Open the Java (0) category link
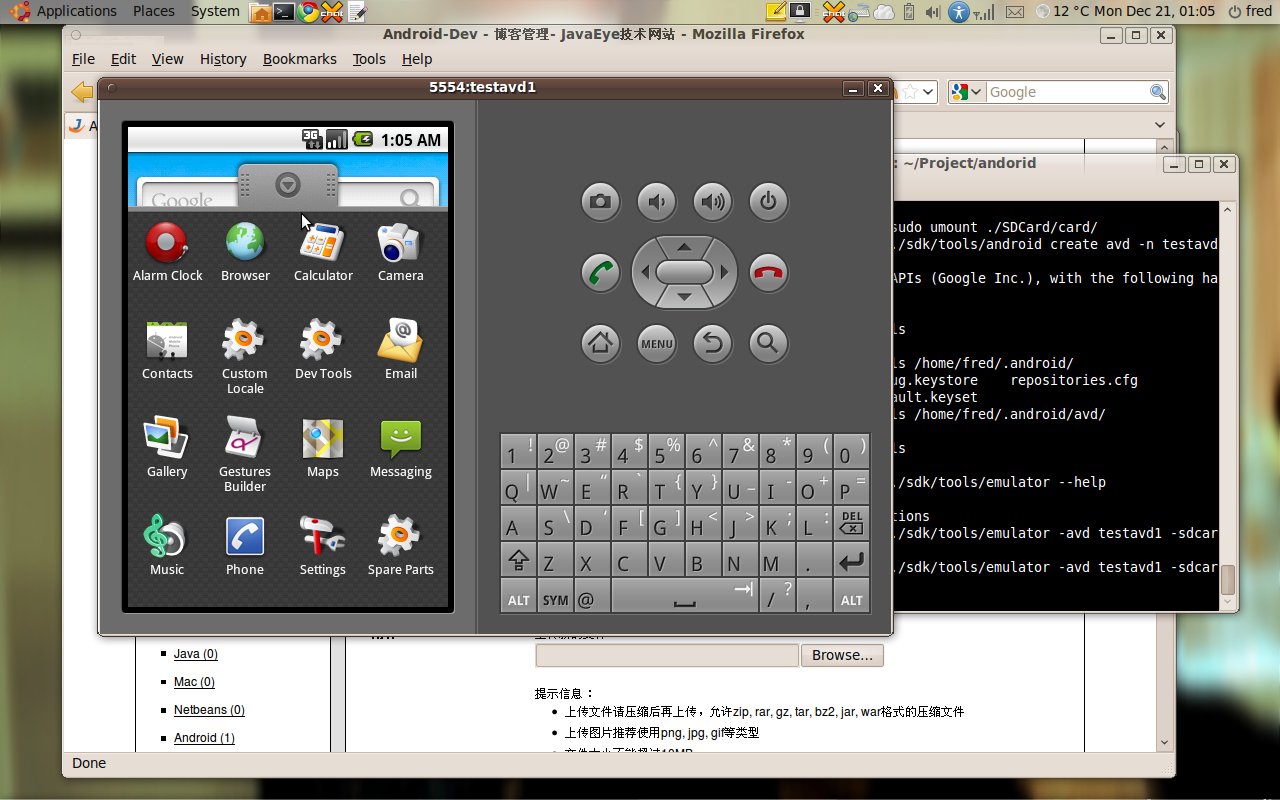1280x800 pixels. 196,654
